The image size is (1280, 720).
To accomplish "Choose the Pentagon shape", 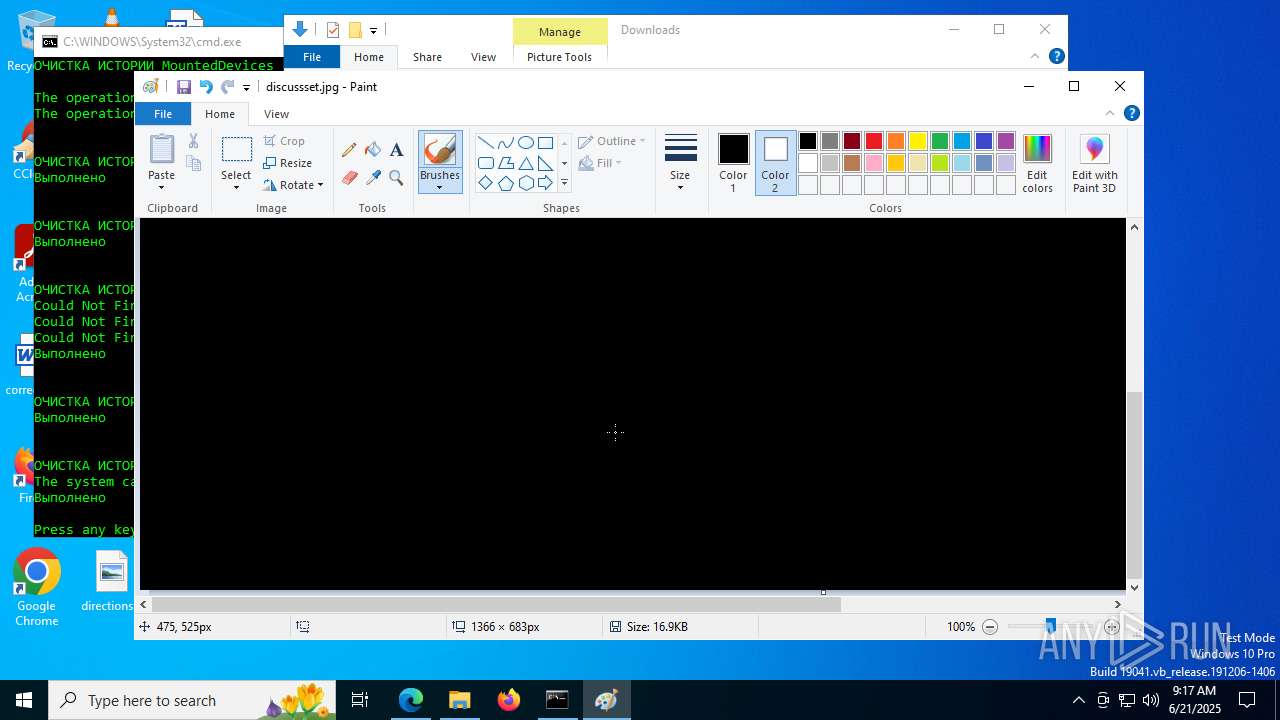I will [505, 183].
